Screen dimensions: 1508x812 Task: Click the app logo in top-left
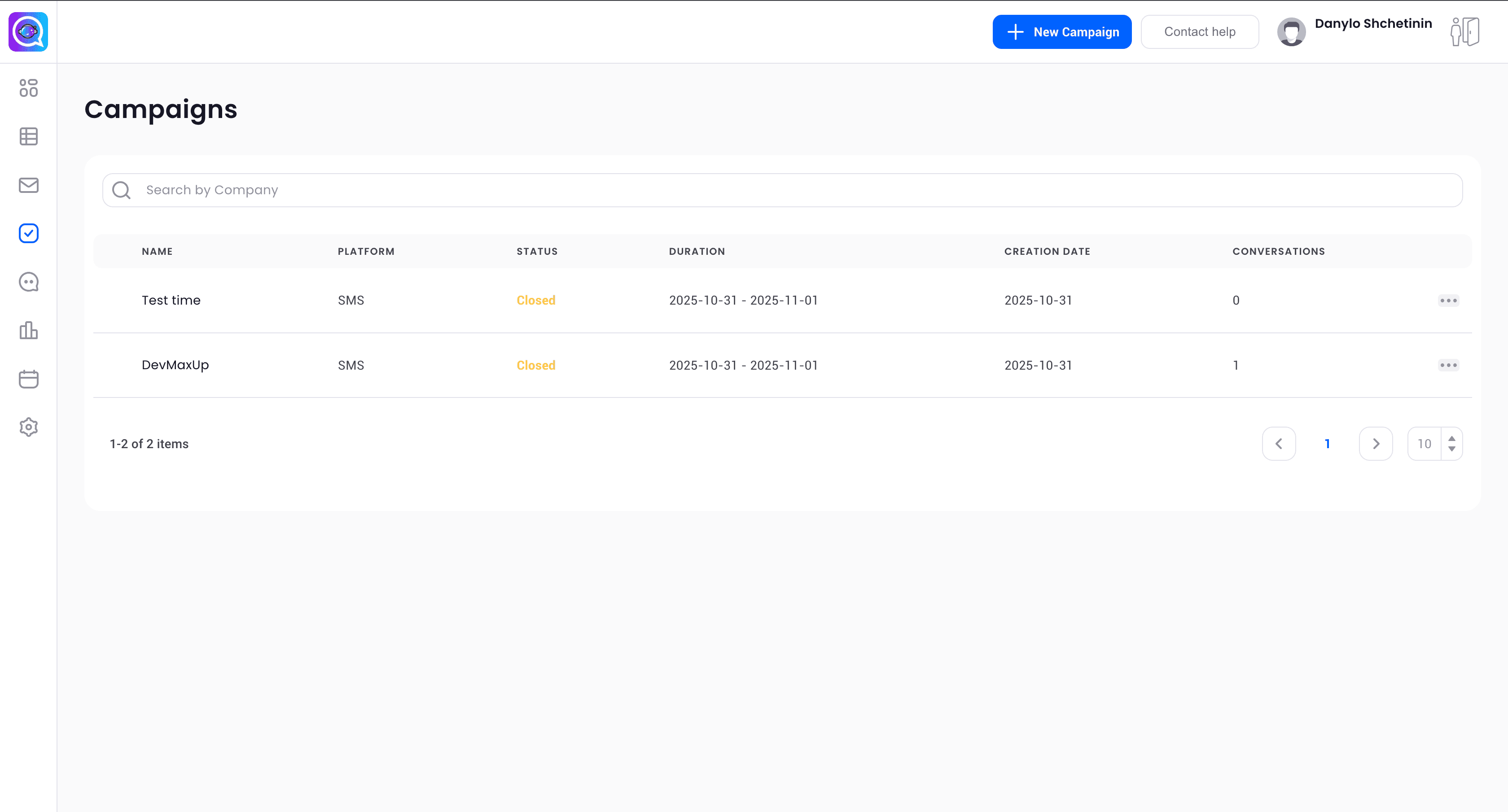[x=28, y=31]
